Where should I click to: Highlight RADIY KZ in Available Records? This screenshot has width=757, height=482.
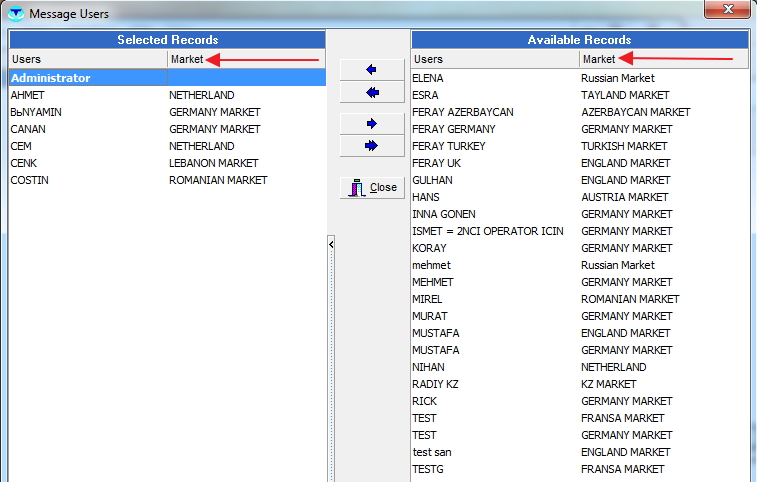[436, 384]
